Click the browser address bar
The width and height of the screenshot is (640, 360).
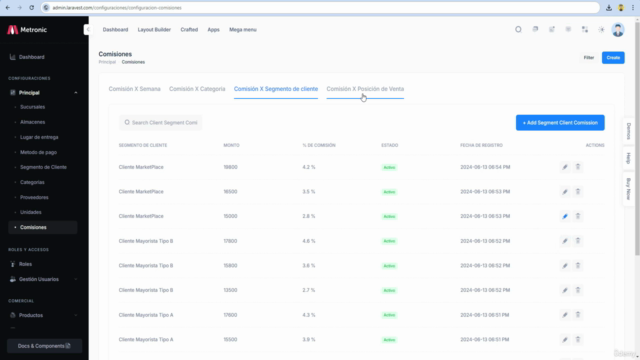tap(320, 7)
